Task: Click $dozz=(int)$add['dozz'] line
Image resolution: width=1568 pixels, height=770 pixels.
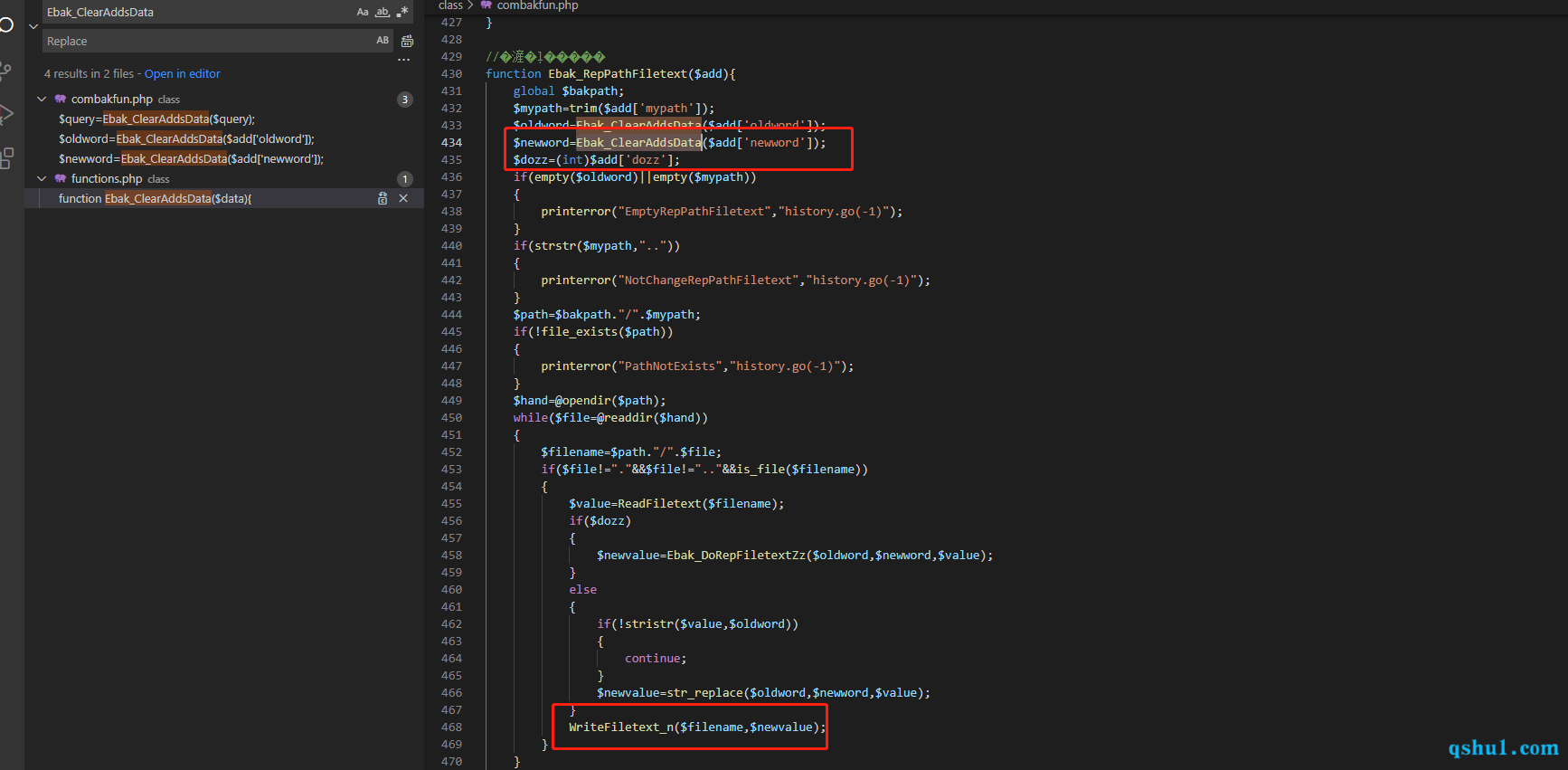Action: click(x=597, y=160)
